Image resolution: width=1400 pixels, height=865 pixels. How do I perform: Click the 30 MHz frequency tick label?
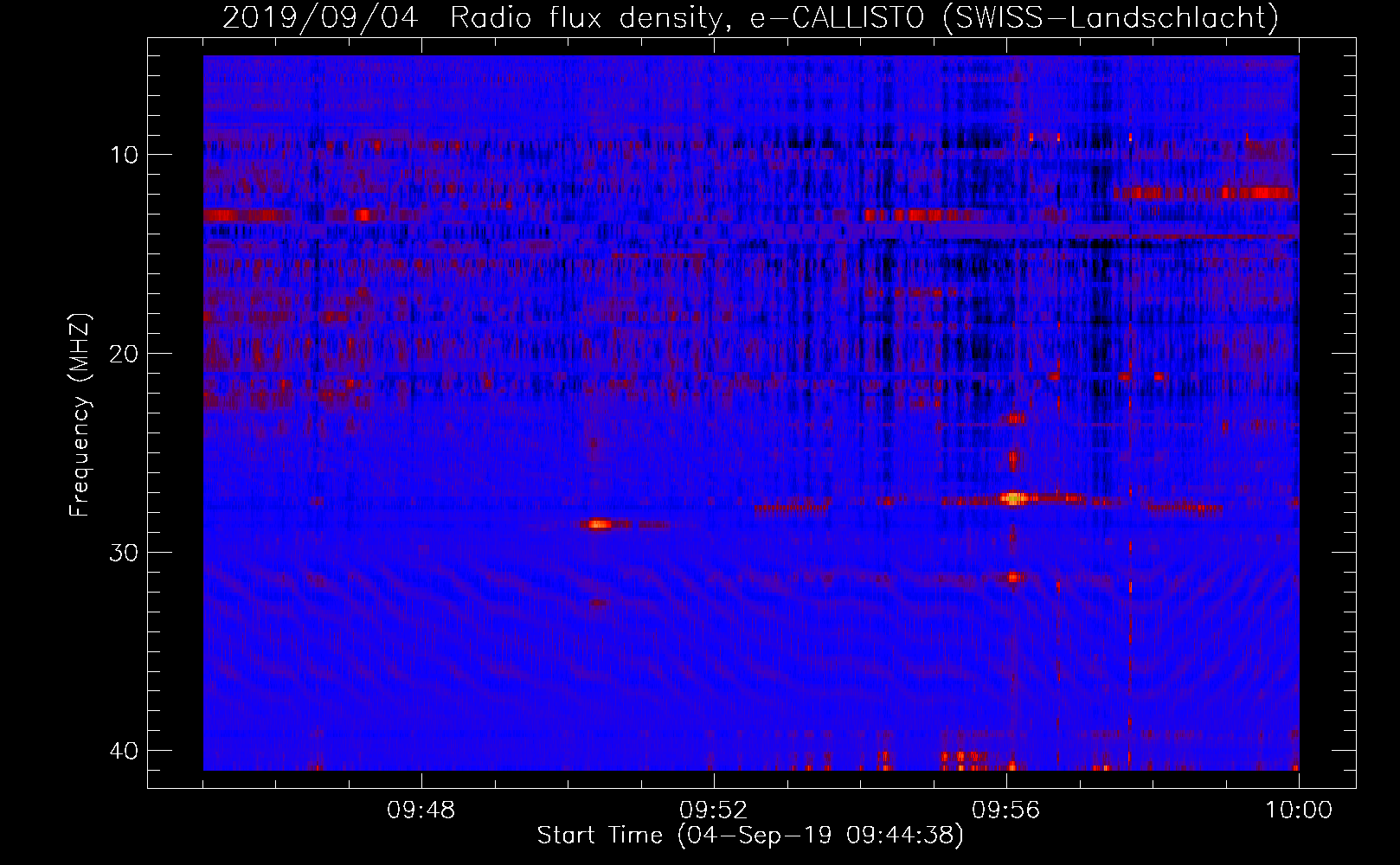pyautogui.click(x=125, y=553)
